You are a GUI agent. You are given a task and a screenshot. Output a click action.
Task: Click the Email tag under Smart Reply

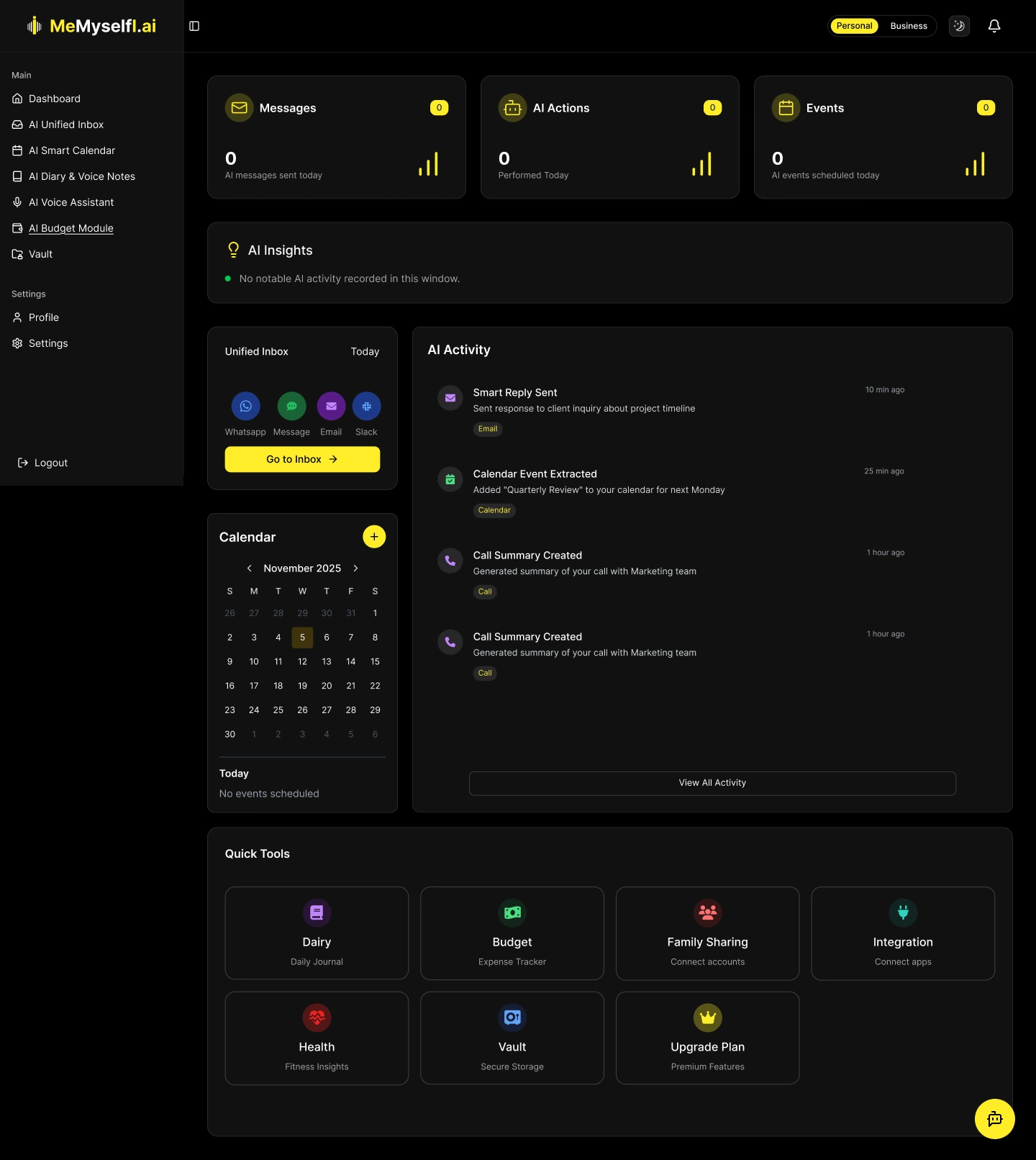(488, 429)
